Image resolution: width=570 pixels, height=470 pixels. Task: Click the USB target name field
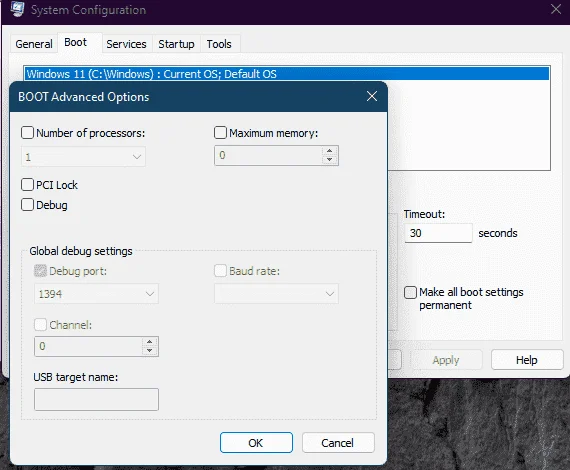click(96, 399)
